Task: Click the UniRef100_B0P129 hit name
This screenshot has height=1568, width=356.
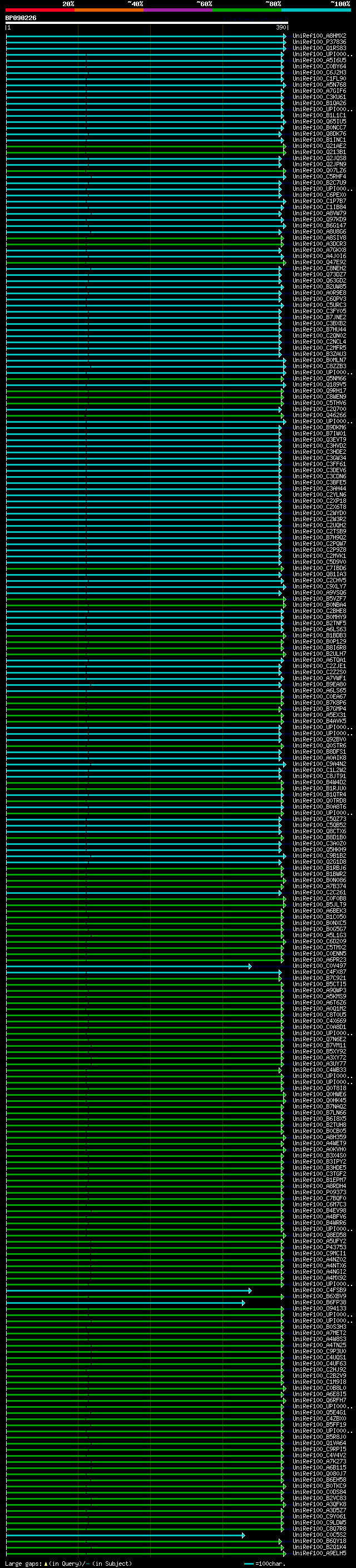Action: [319, 641]
